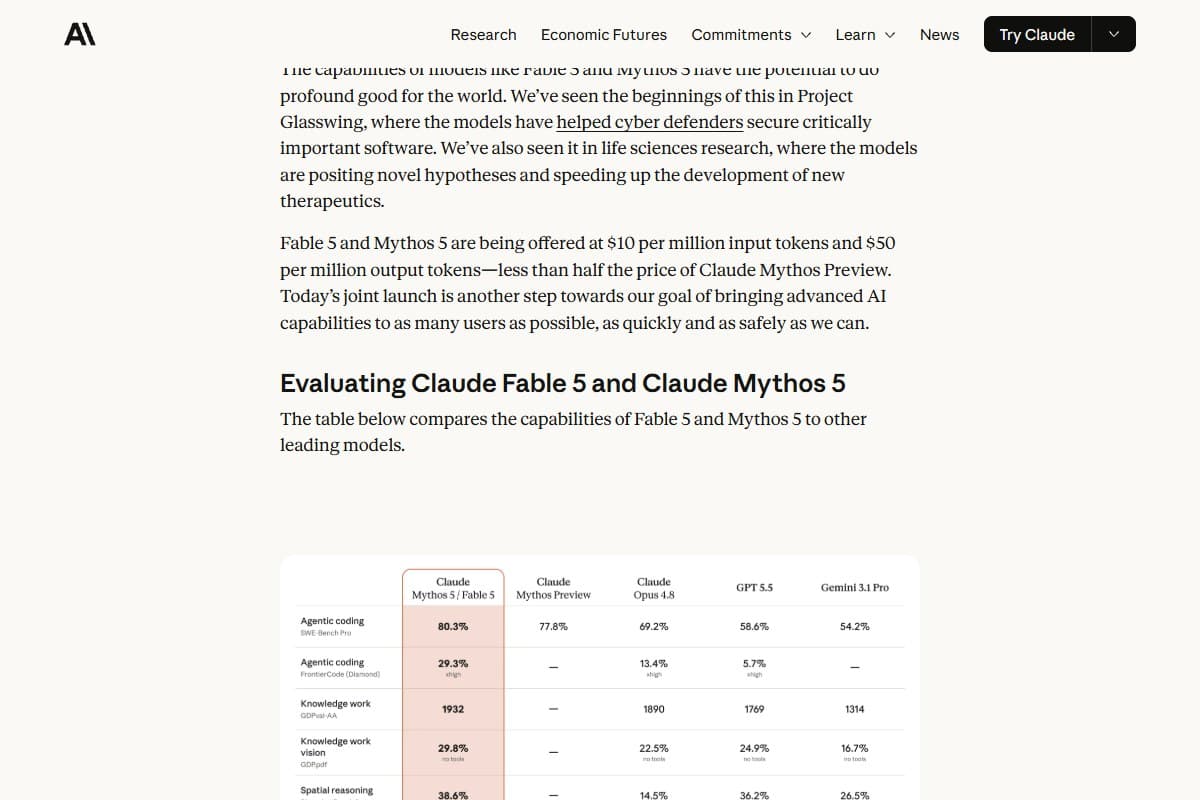This screenshot has height=800, width=1200.
Task: Click the Anthropic logo icon
Action: point(80,34)
